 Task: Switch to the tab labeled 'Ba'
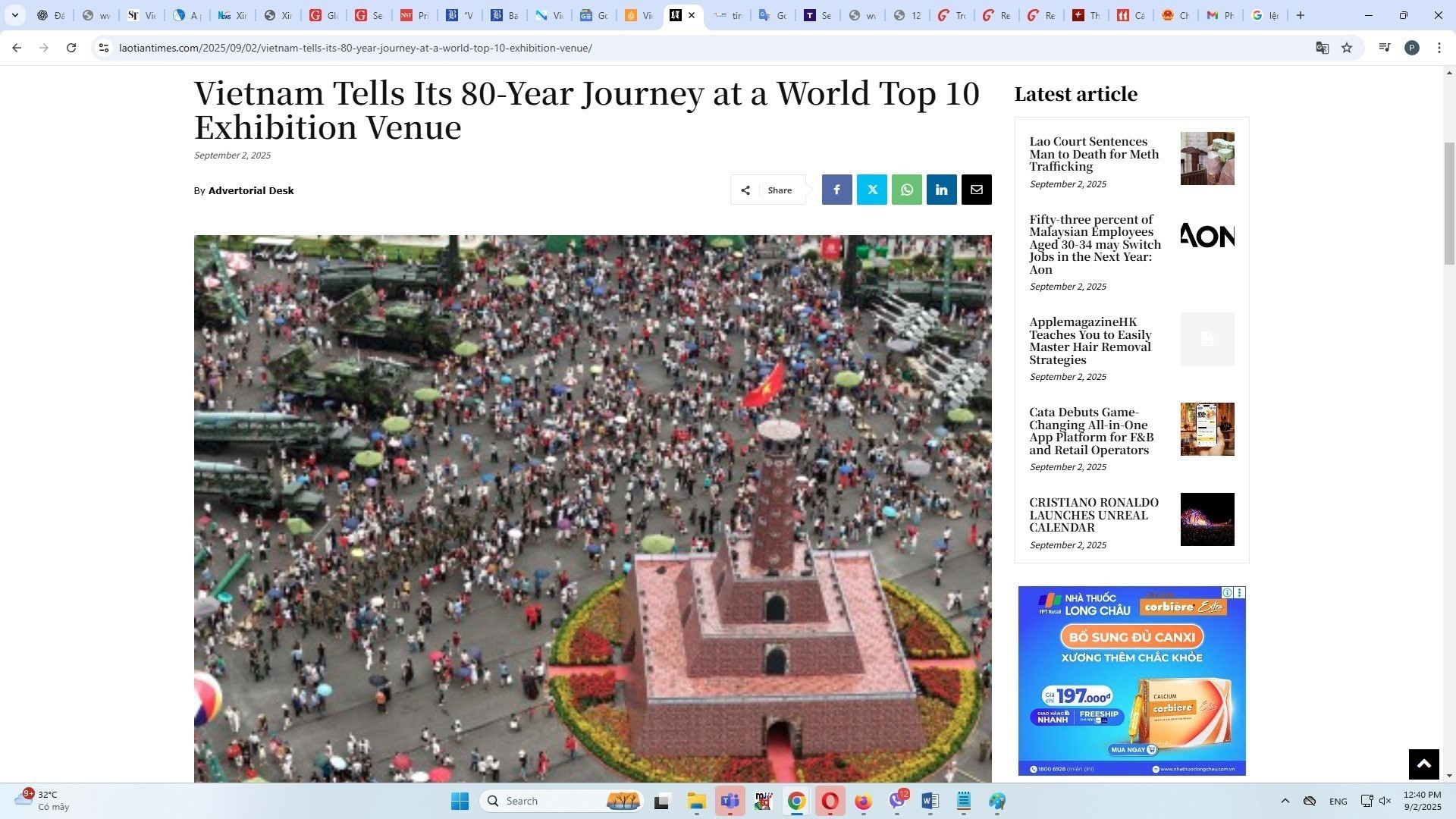(x=504, y=15)
